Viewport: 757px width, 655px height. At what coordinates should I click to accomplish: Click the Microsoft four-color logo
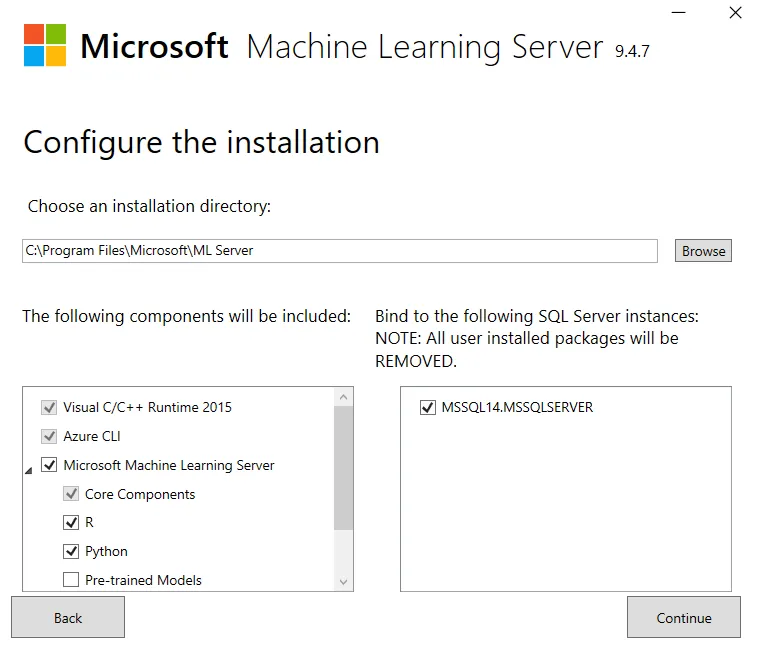(x=45, y=45)
